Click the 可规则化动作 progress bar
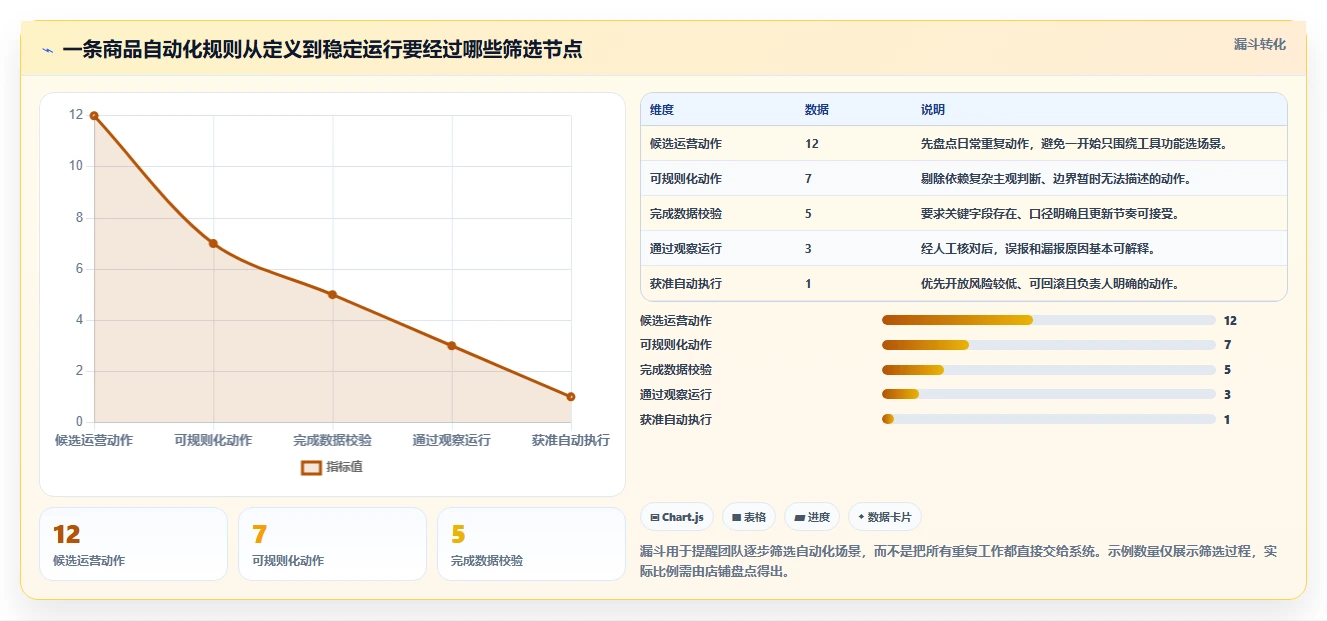Screen dimensions: 1327x621 pyautogui.click(x=1048, y=345)
